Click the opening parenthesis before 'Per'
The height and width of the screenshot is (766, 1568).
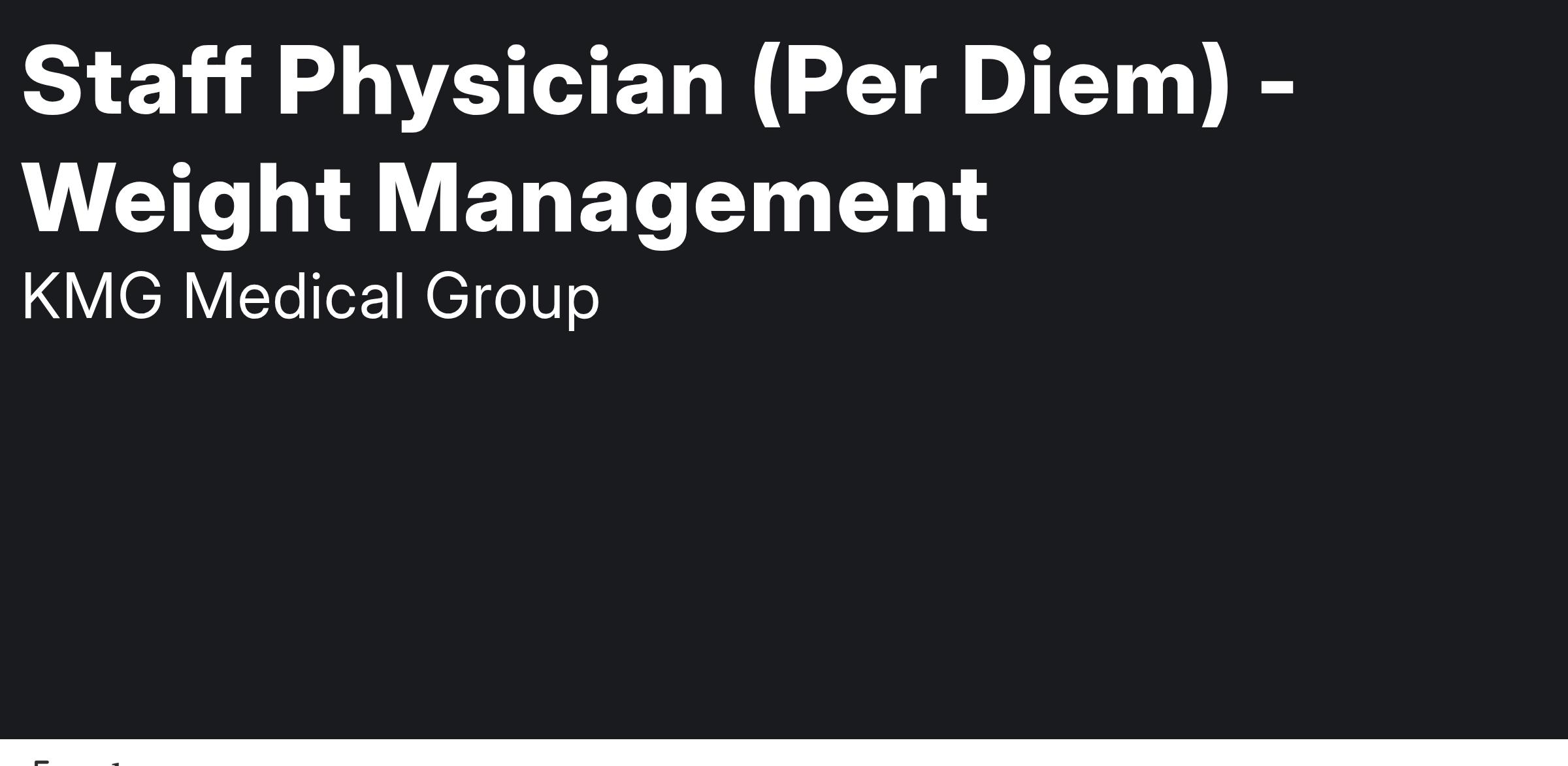766,85
